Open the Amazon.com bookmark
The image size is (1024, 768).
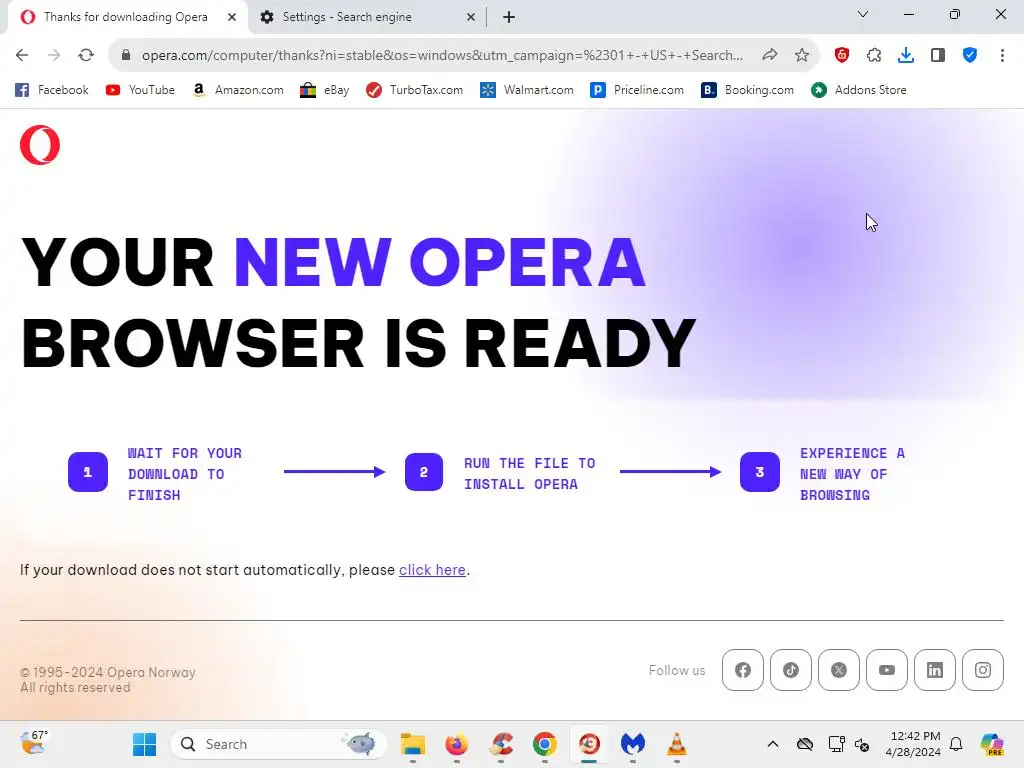238,90
